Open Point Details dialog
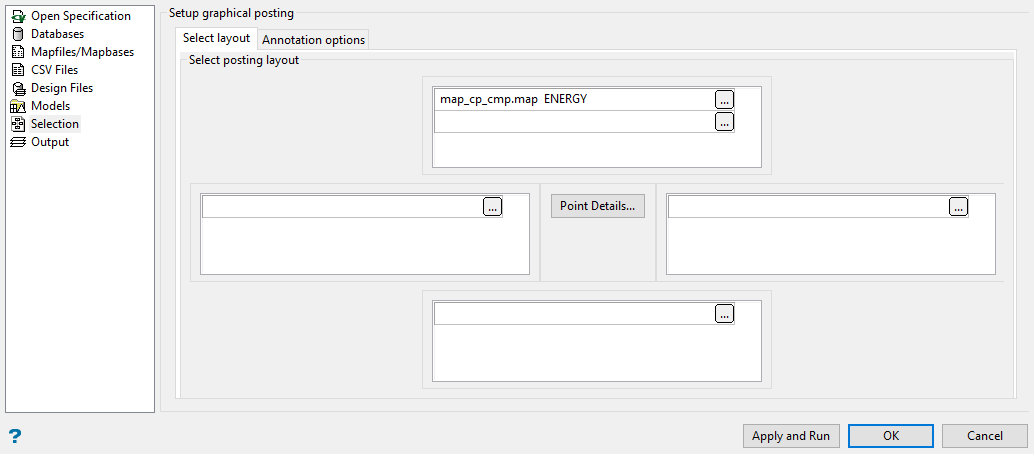Image resolution: width=1034 pixels, height=454 pixels. pyautogui.click(x=597, y=206)
